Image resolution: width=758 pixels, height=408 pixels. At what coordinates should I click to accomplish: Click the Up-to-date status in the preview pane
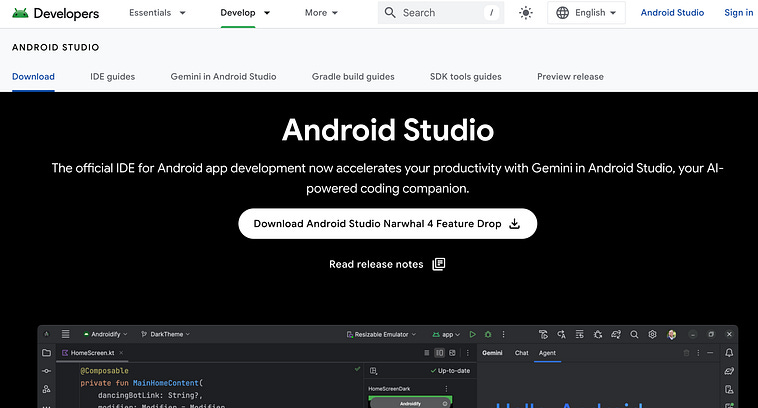[x=450, y=371]
